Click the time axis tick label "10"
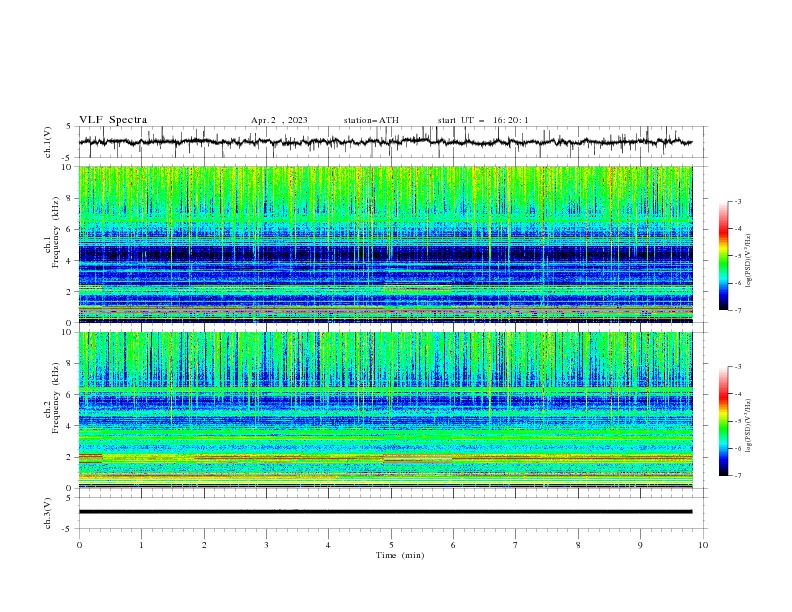The height and width of the screenshot is (612, 792). point(703,545)
